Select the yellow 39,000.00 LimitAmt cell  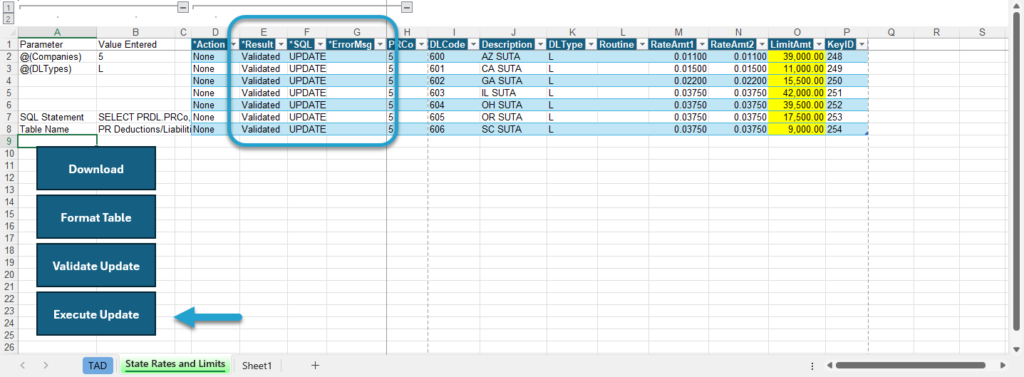click(797, 56)
